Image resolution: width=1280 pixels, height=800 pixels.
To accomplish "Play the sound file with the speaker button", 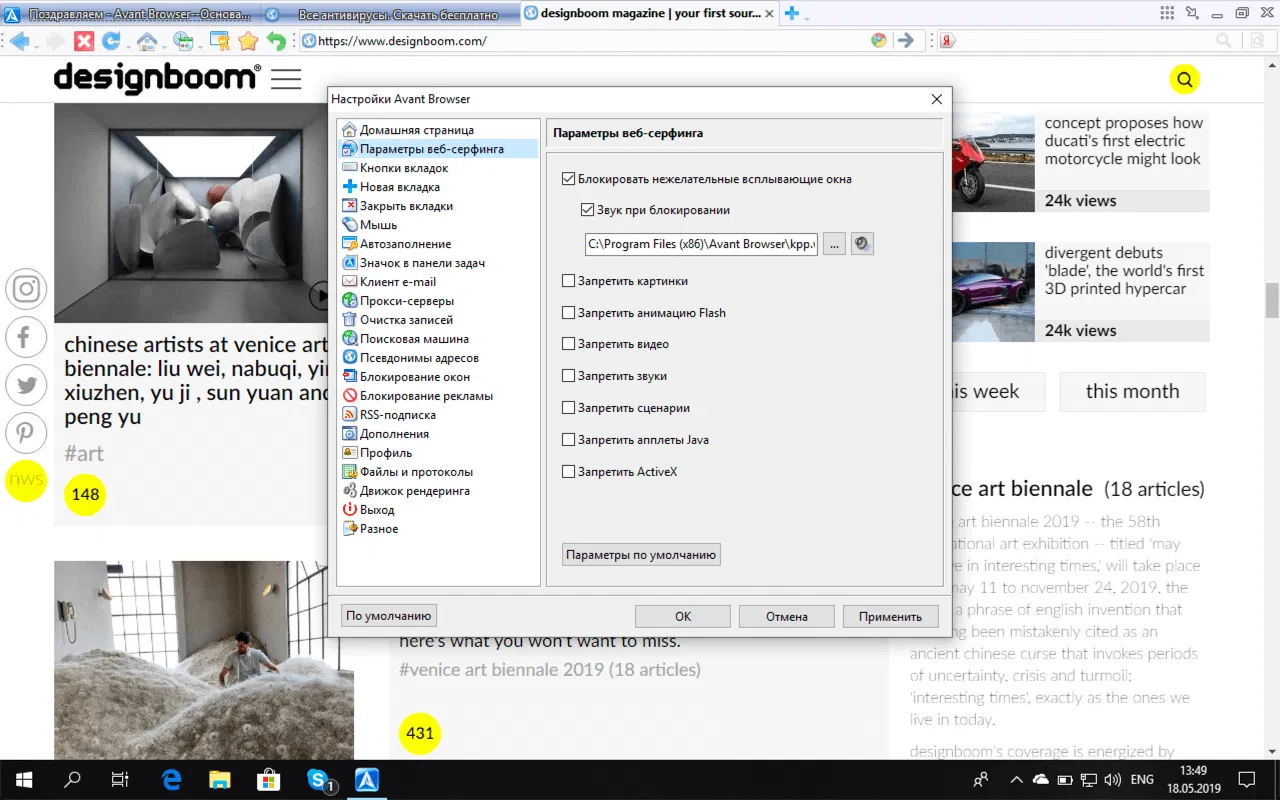I will click(862, 243).
